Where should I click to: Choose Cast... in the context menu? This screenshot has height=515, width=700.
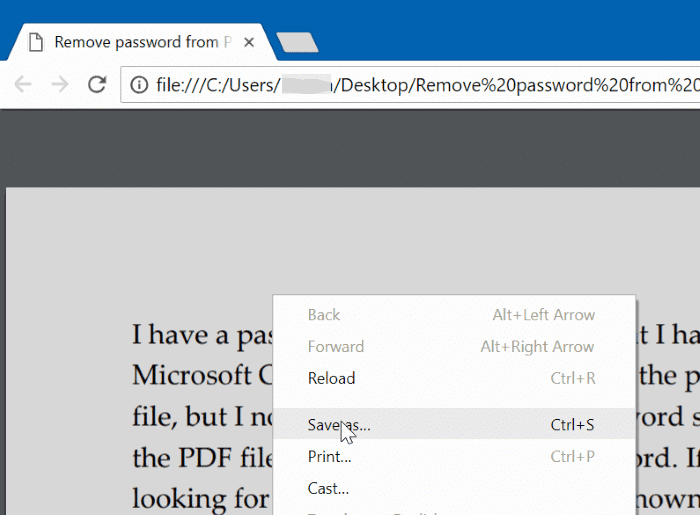pyautogui.click(x=454, y=488)
